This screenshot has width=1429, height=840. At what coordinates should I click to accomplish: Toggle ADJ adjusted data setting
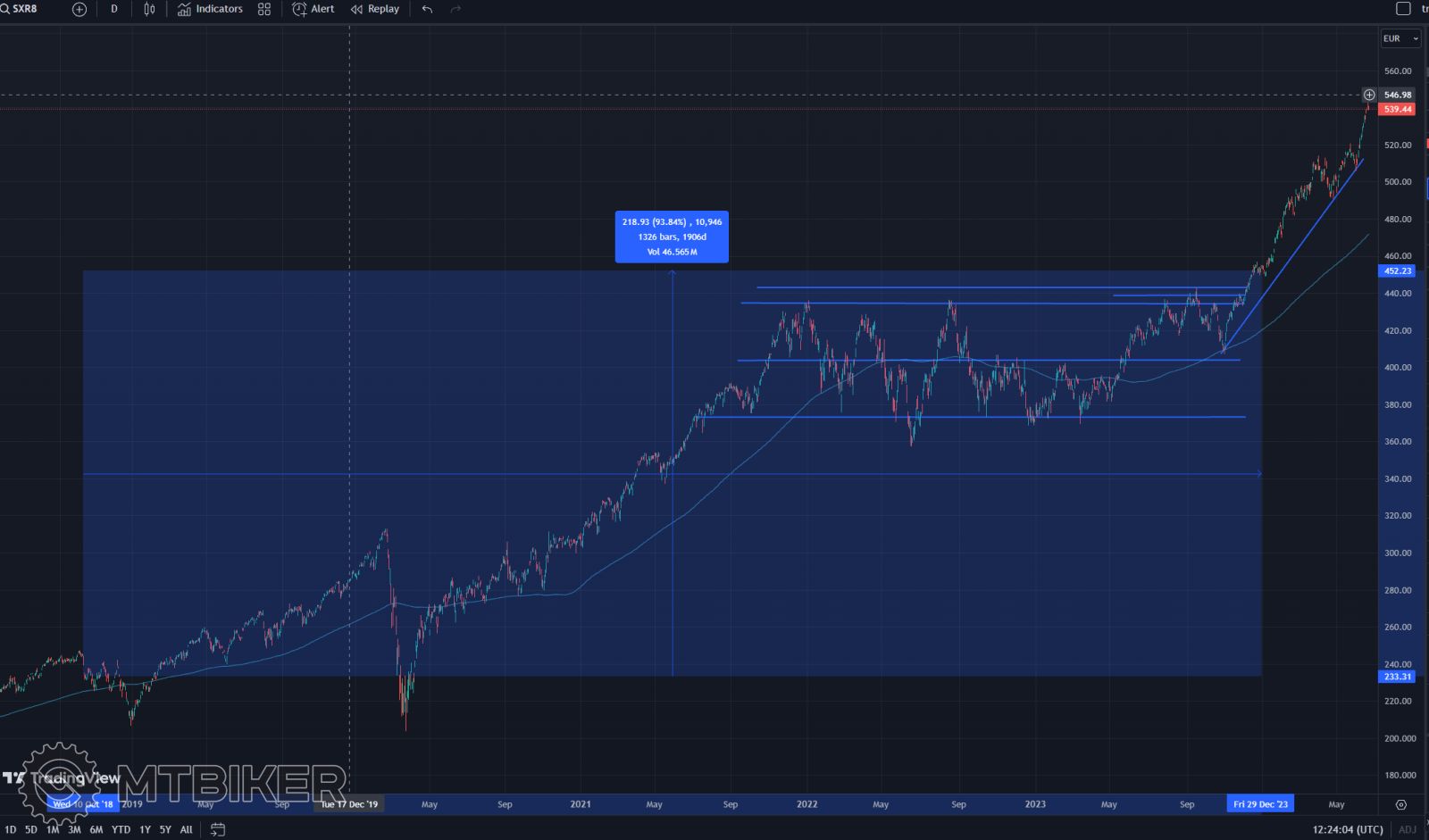pos(1407,829)
